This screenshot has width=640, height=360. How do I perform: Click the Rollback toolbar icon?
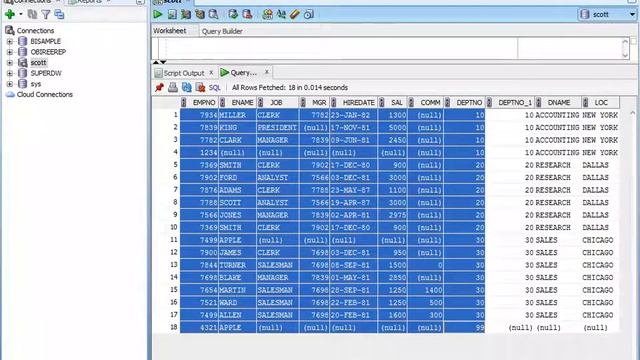[247, 14]
